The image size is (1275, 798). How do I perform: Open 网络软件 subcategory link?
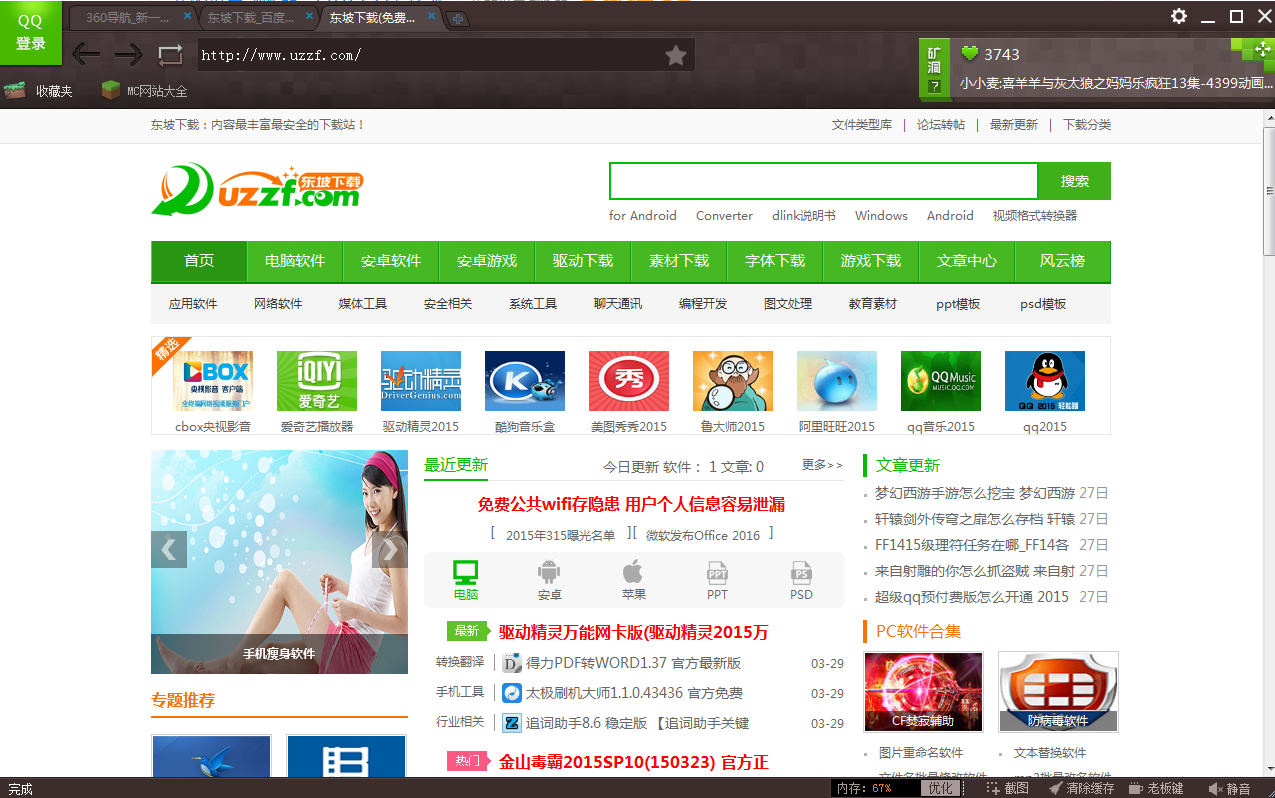278,304
